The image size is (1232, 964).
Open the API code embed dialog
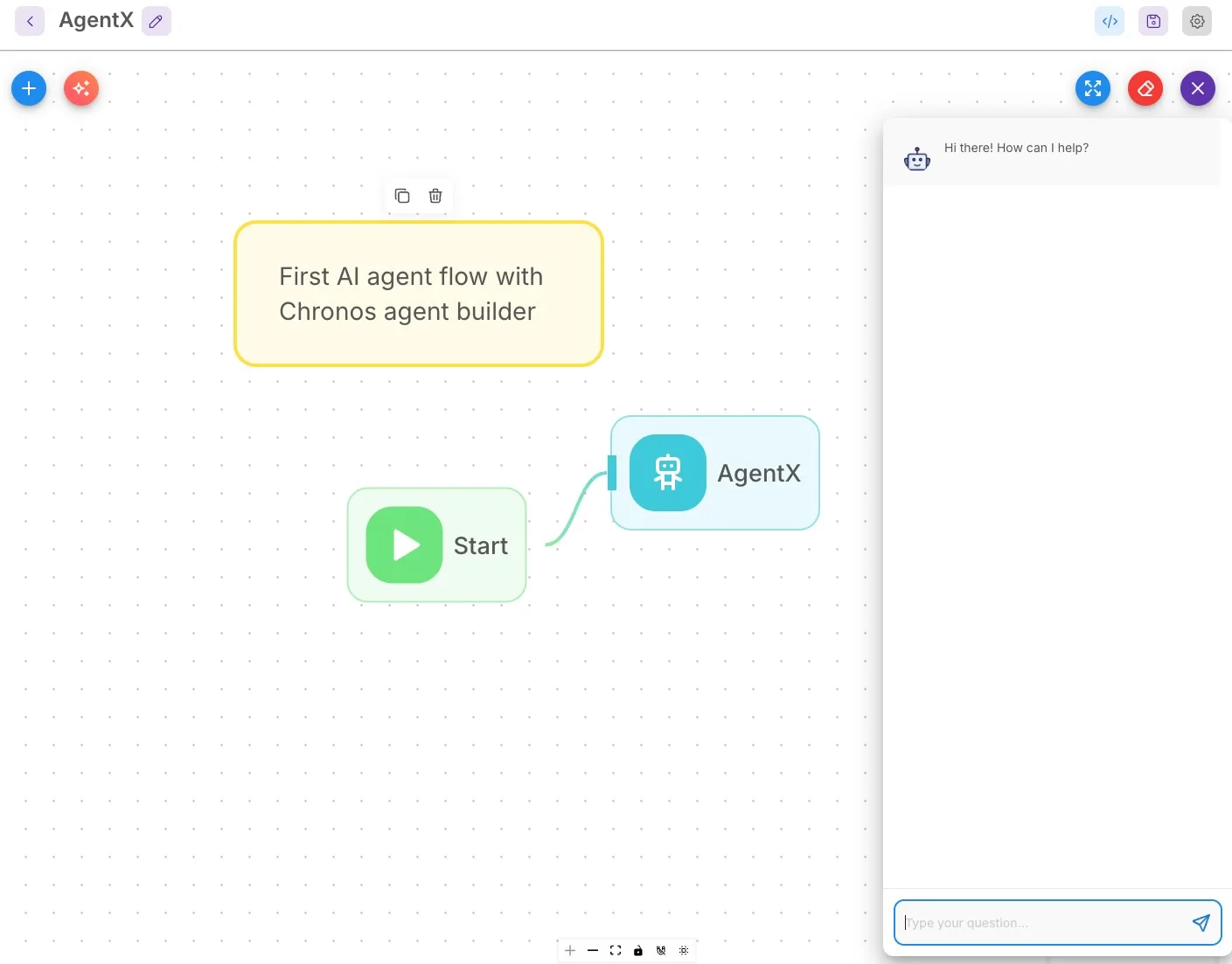[x=1110, y=21]
